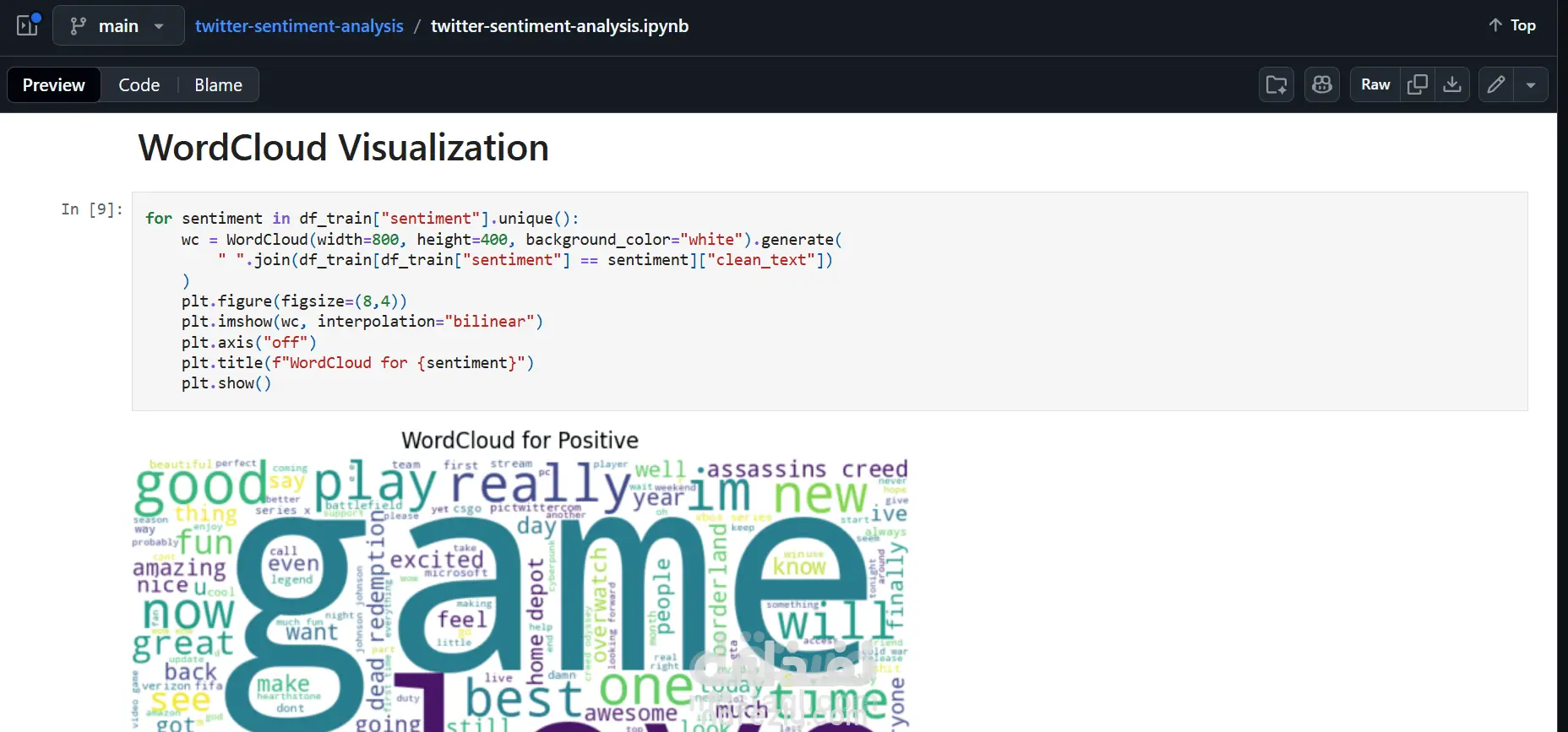Image resolution: width=1568 pixels, height=732 pixels.
Task: Expand the file tree side panel icon
Action: coord(28,25)
